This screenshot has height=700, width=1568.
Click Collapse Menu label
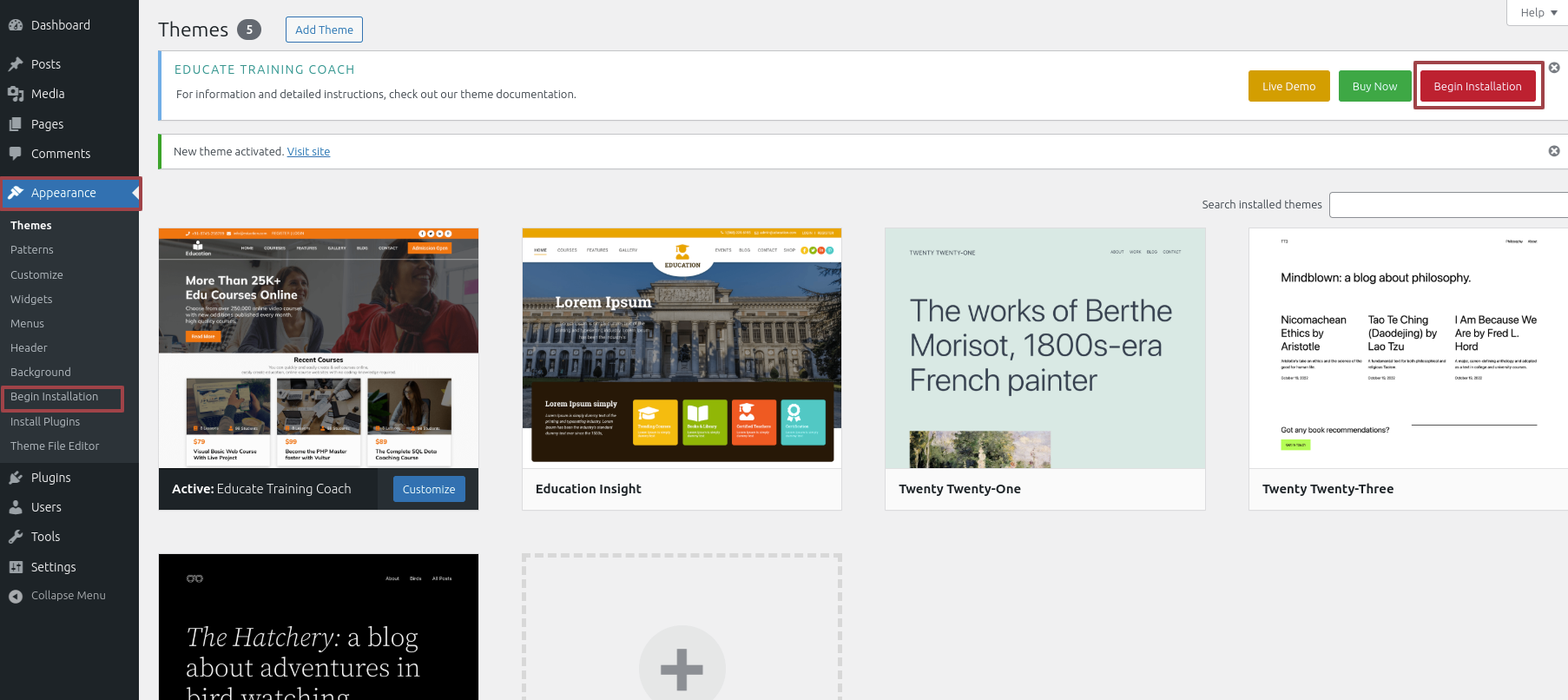(x=69, y=596)
